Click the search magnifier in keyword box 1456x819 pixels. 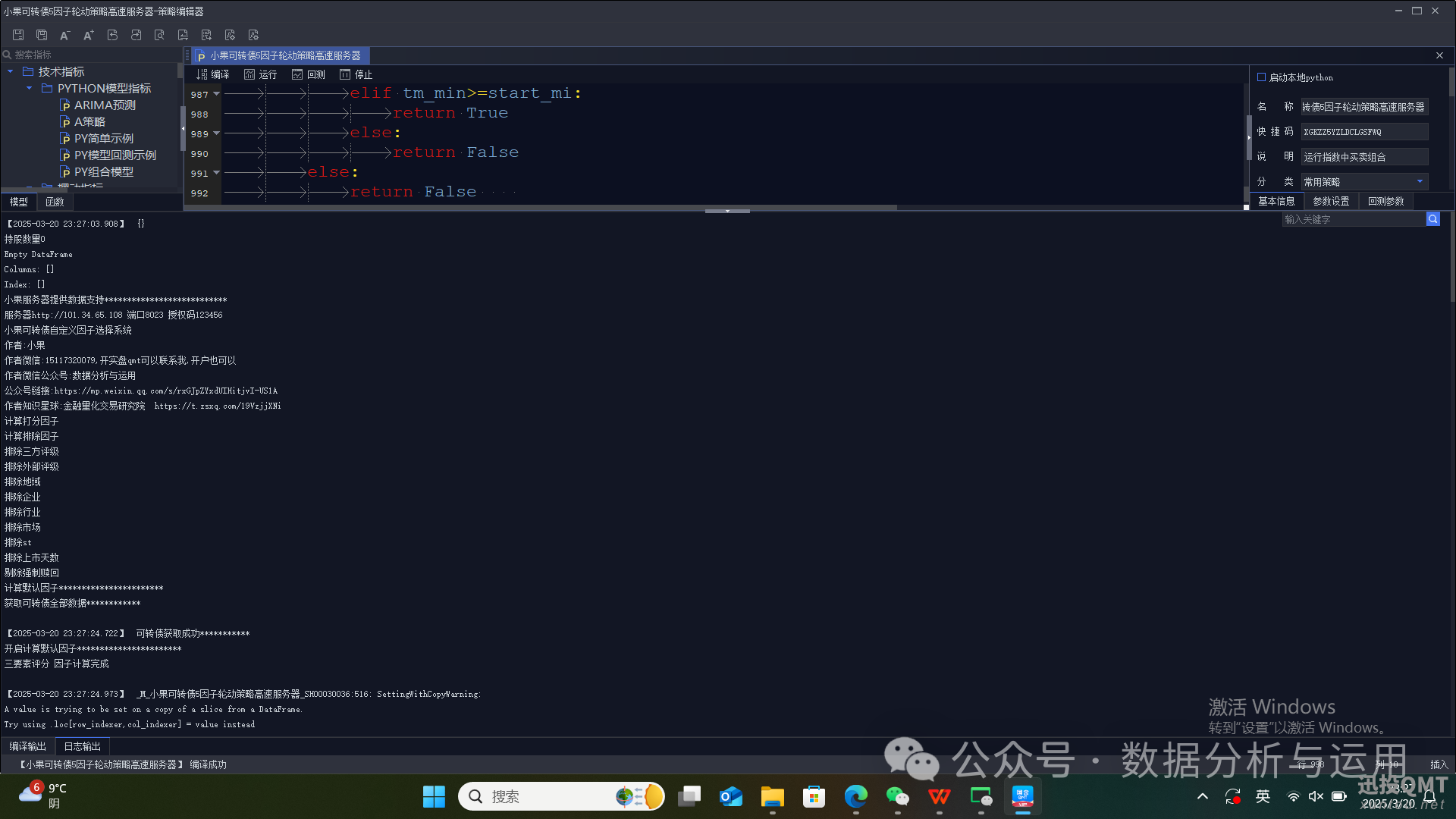pos(1432,219)
